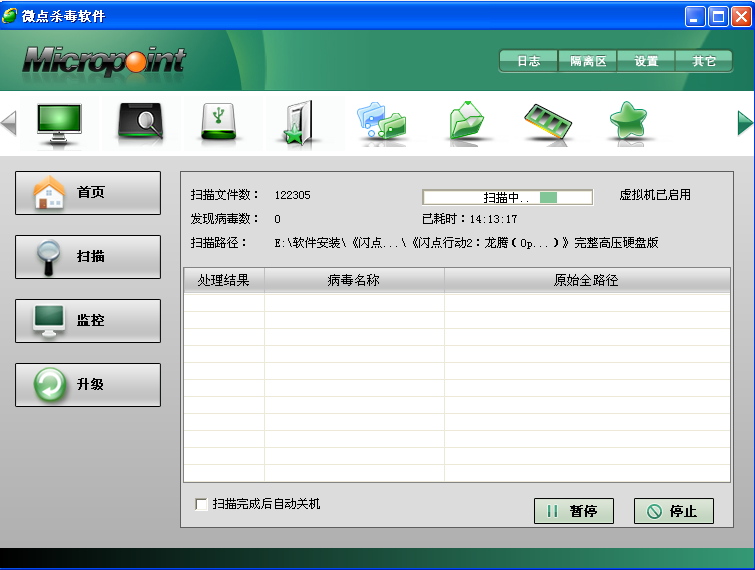Open the 升级 upgrade section
Image resolution: width=755 pixels, height=570 pixels.
click(88, 385)
